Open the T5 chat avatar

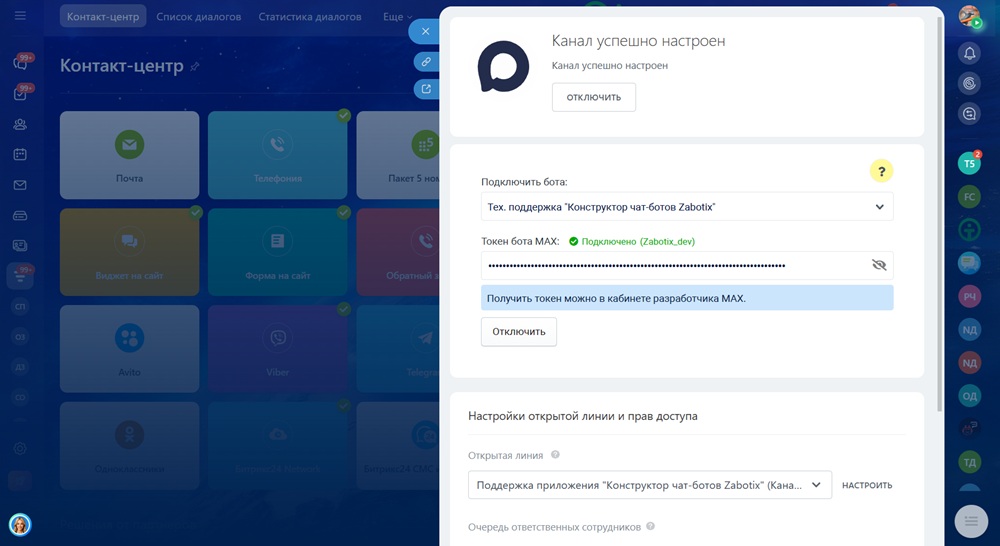pyautogui.click(x=969, y=164)
